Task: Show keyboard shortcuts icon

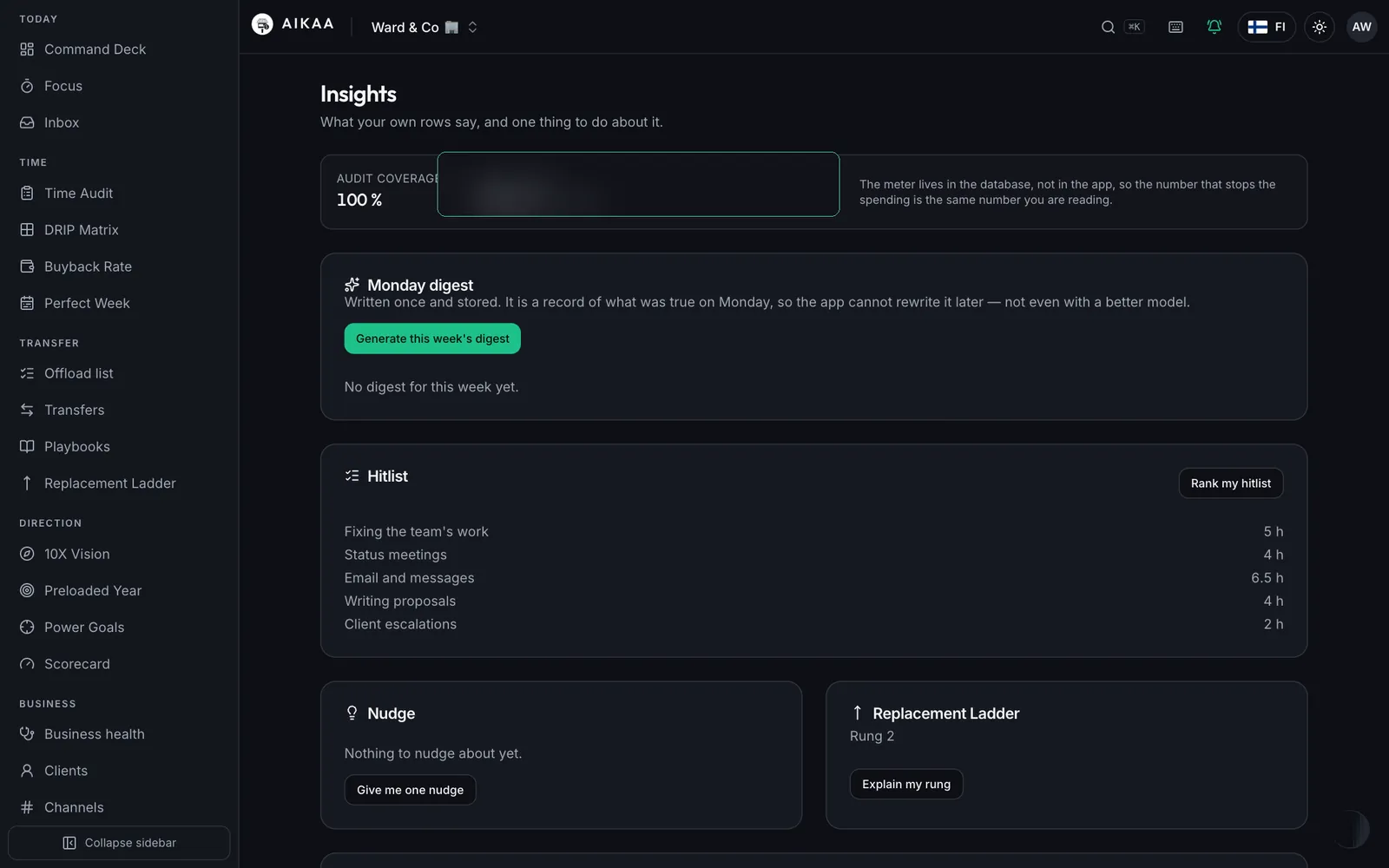Action: [x=1175, y=27]
